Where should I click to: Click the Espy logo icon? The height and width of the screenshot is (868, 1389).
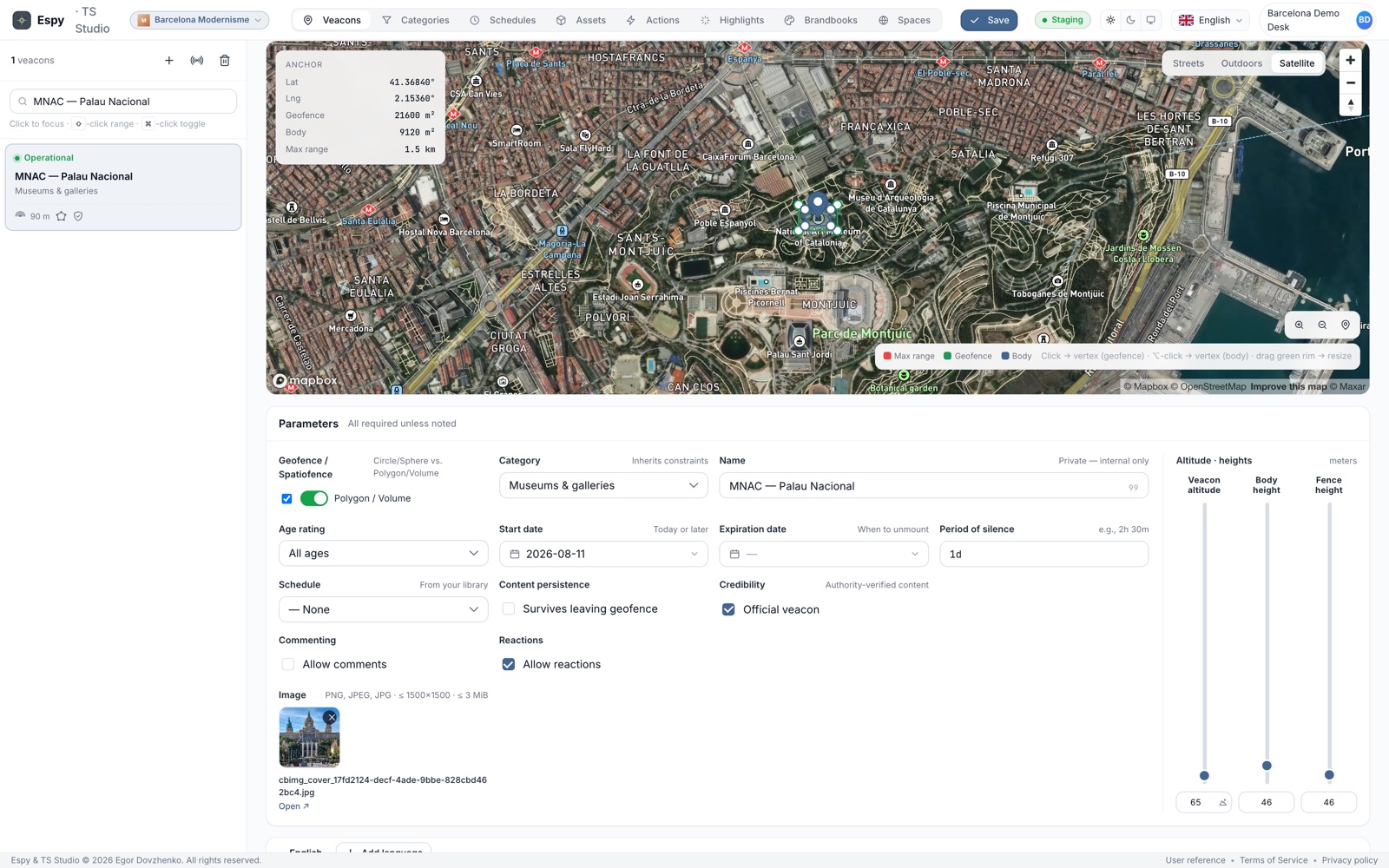pos(22,20)
